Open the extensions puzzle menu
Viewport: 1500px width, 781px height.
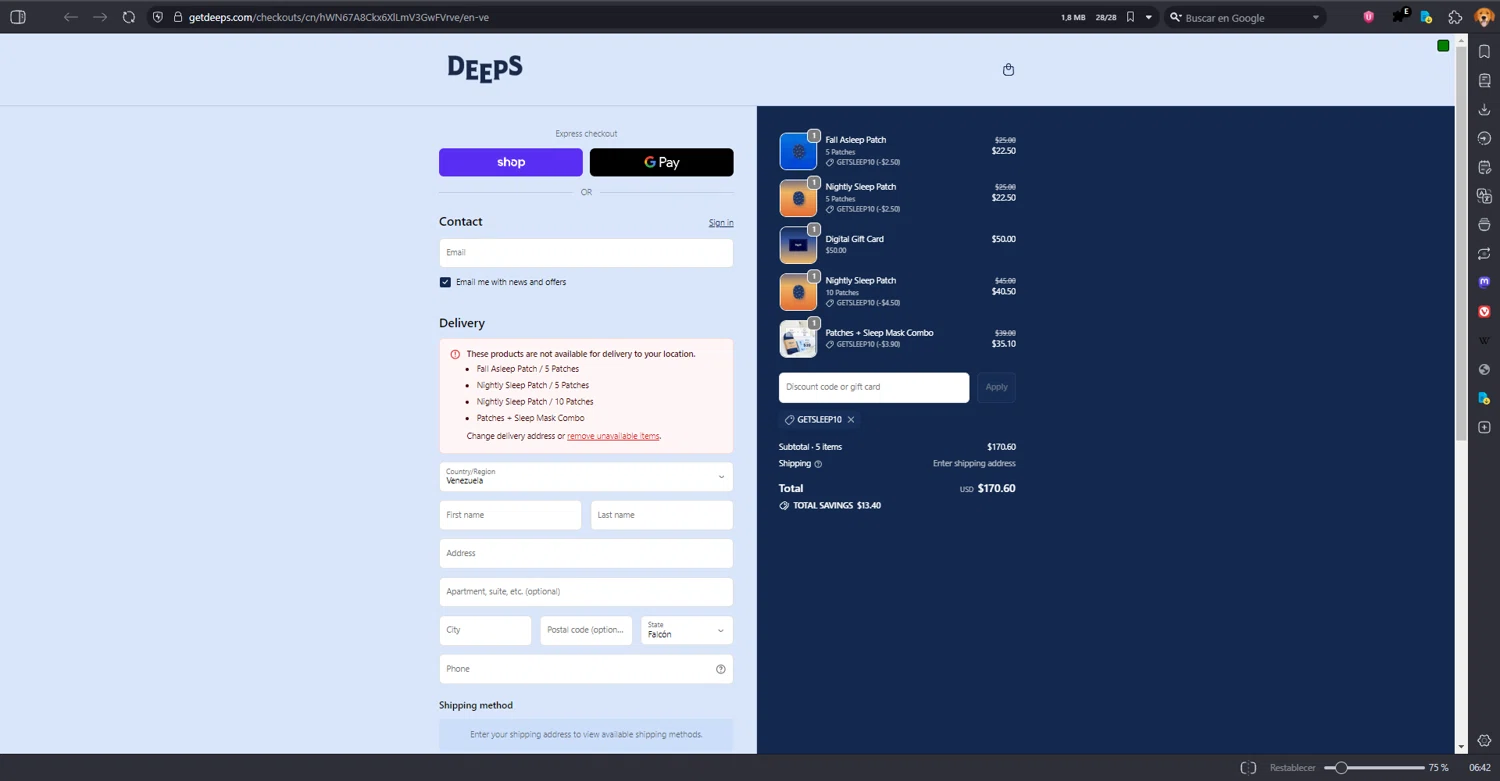pyautogui.click(x=1455, y=17)
